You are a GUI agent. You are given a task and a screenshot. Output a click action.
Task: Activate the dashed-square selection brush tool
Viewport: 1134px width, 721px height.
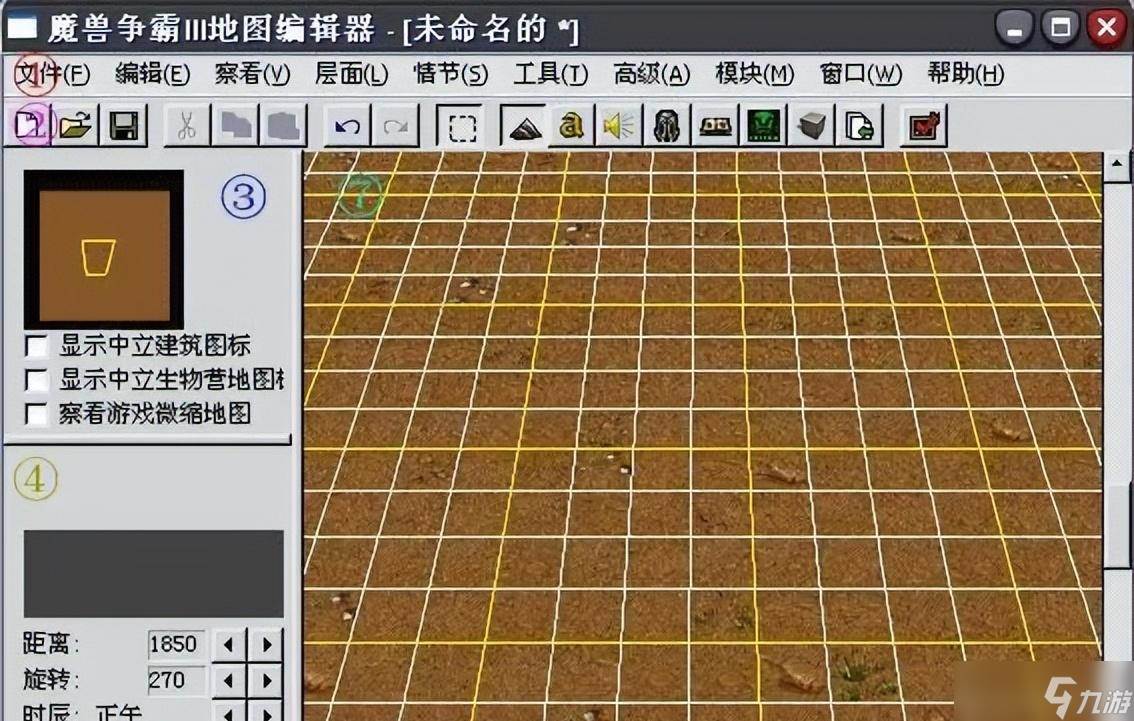pyautogui.click(x=462, y=127)
